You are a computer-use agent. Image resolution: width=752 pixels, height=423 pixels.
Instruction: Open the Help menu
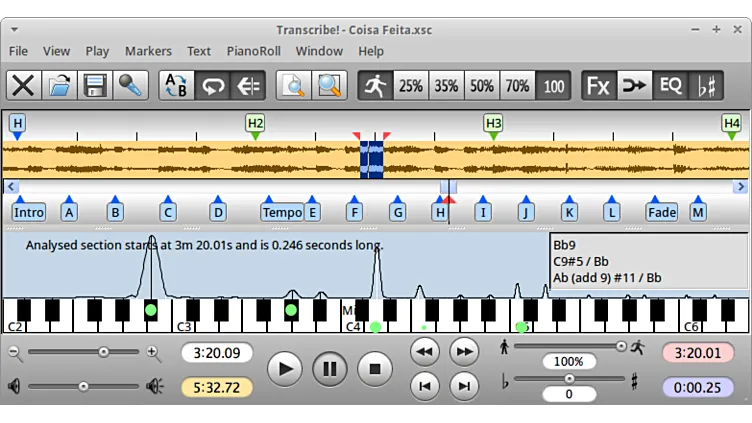[x=371, y=51]
